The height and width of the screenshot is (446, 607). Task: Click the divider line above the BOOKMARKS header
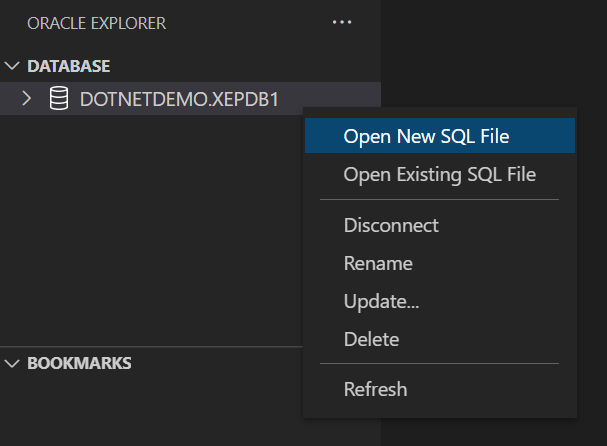click(x=150, y=347)
